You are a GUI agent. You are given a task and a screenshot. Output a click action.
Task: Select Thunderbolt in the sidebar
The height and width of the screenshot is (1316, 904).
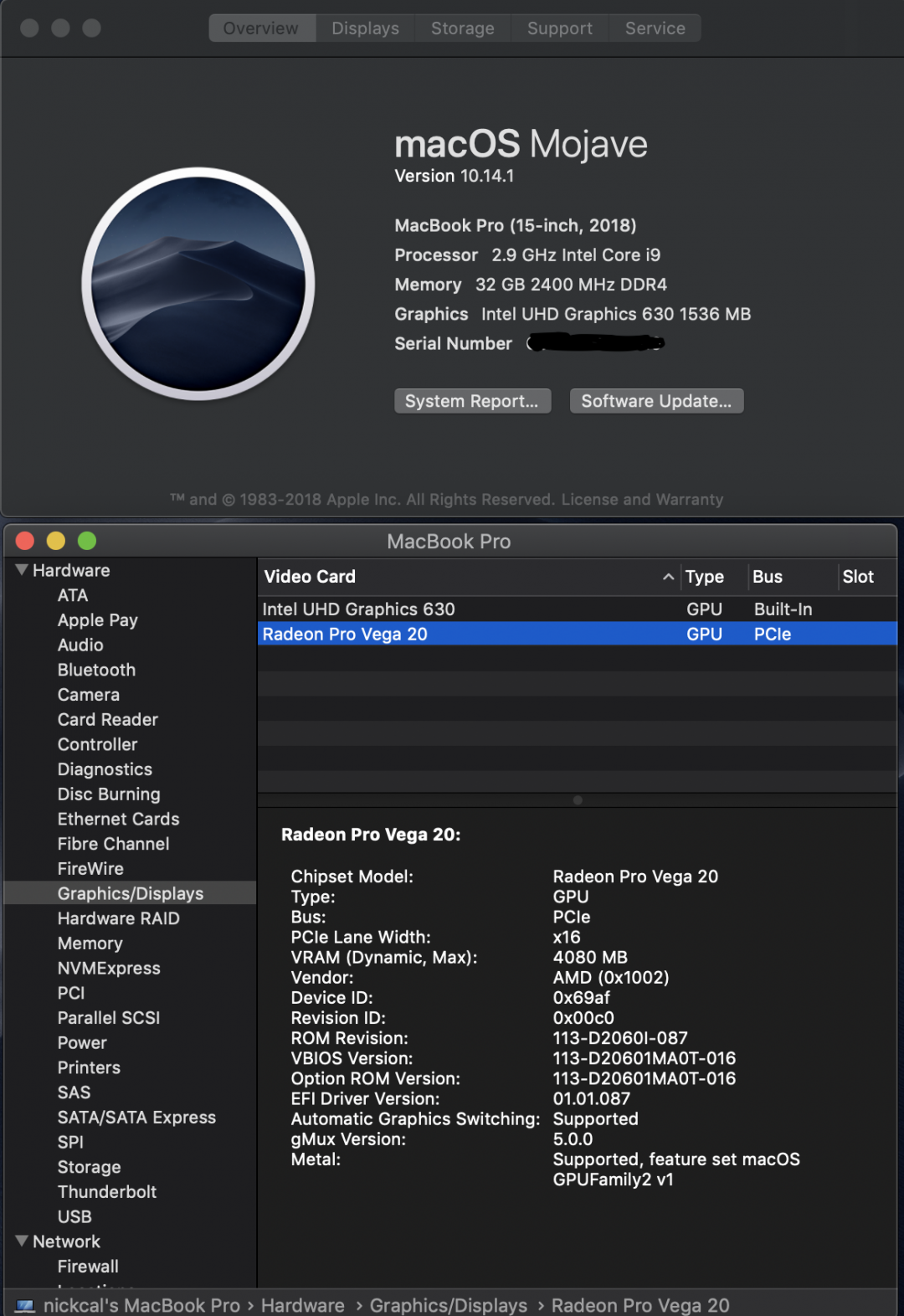(107, 1192)
